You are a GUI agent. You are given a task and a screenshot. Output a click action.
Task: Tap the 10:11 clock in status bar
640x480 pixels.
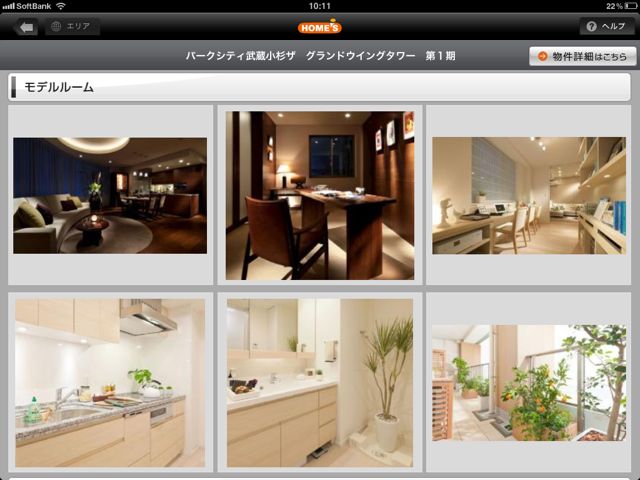(320, 6)
